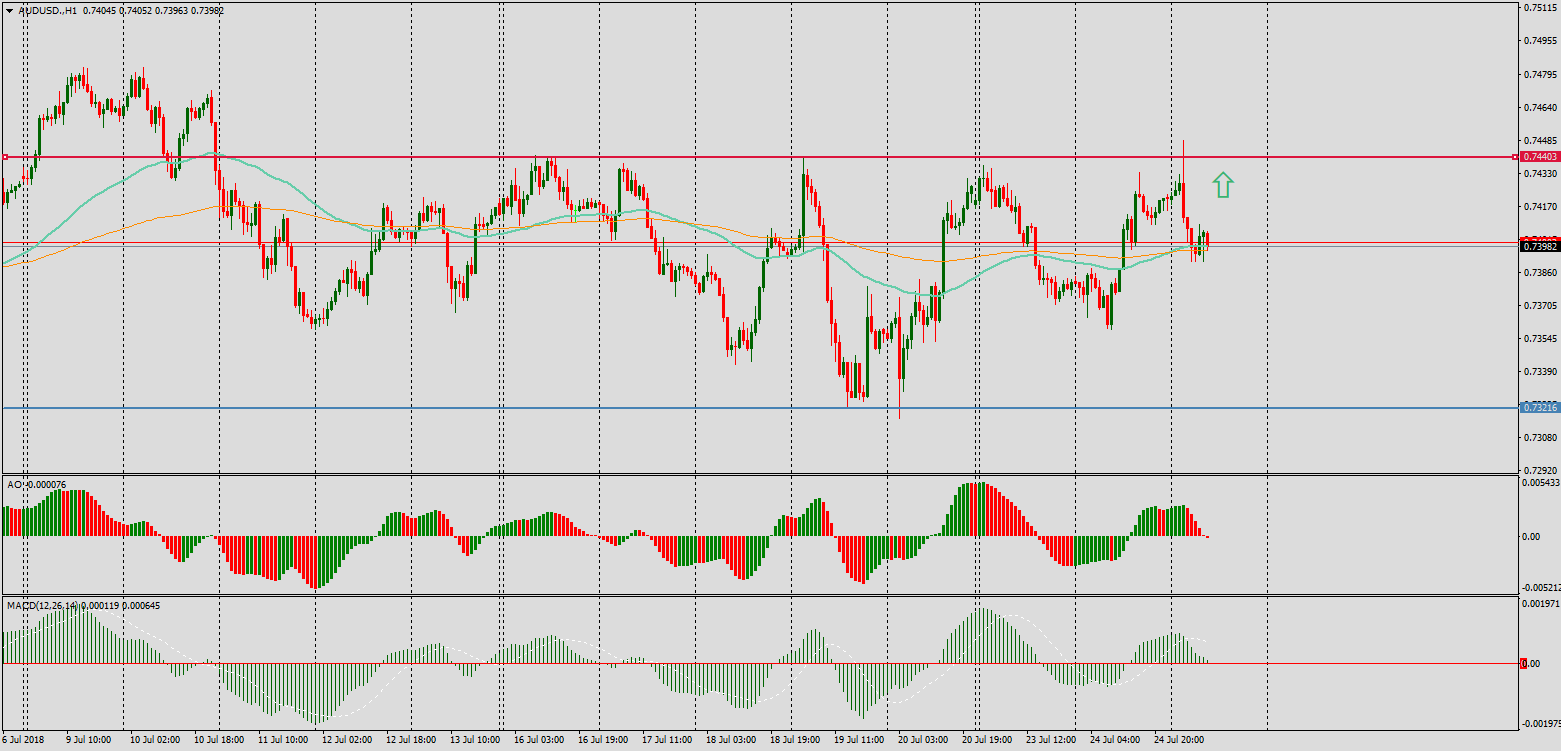The image size is (1561, 751).
Task: Click the 0.74795 price scale label
Action: click(x=1538, y=74)
